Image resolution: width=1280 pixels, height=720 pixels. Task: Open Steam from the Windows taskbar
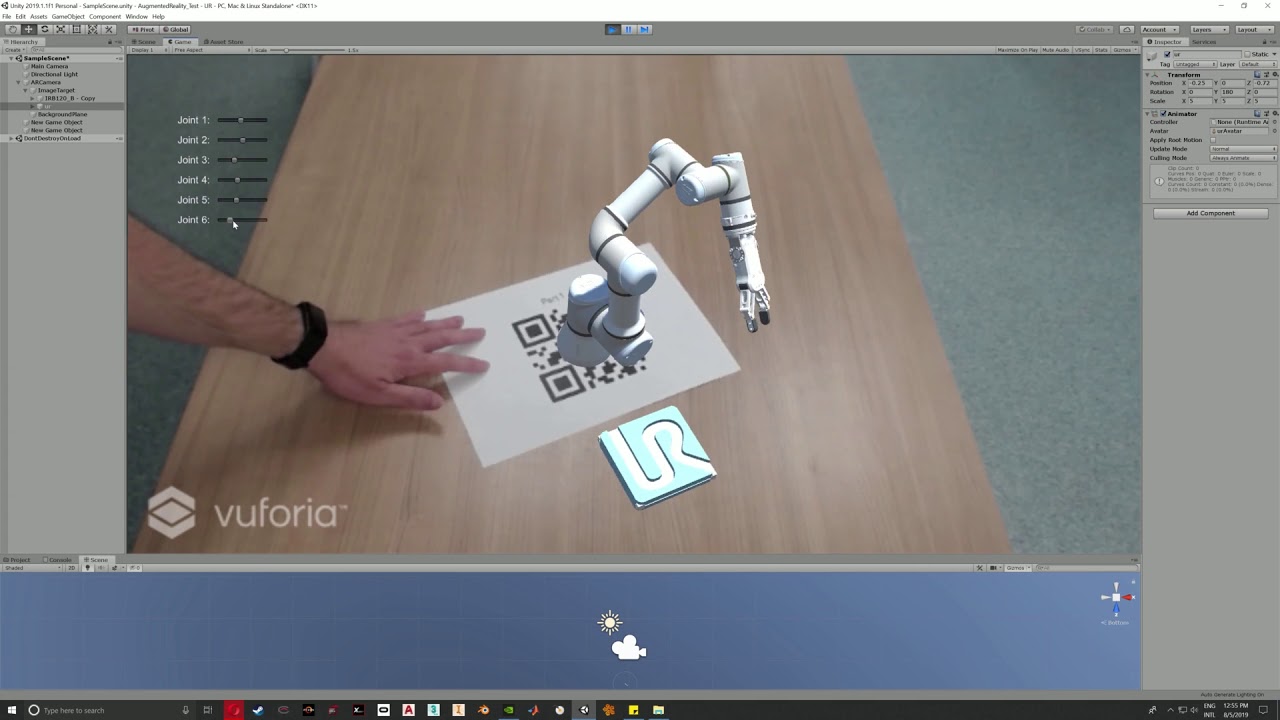pyautogui.click(x=258, y=710)
